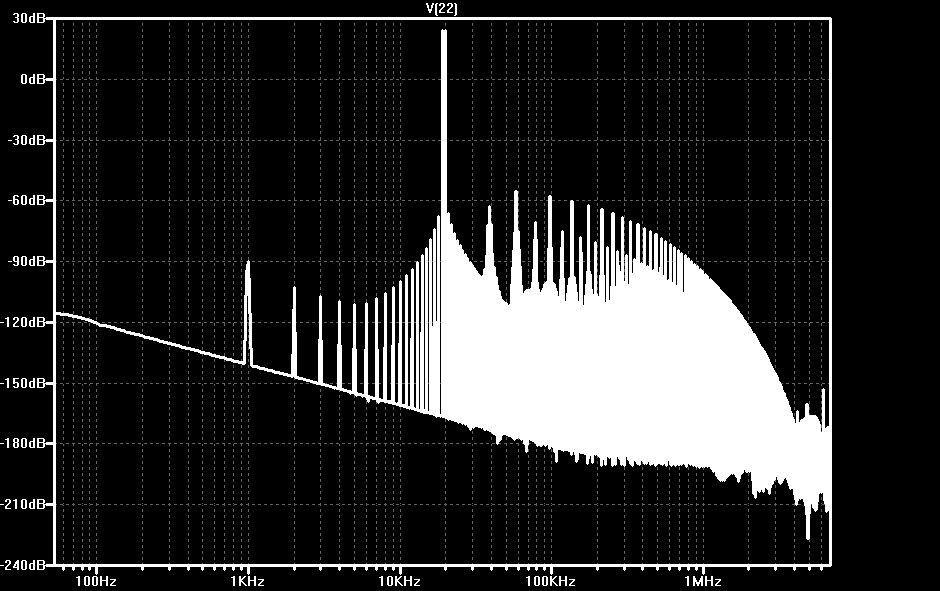
Task: Click the V(22) trace label
Action: click(442, 8)
